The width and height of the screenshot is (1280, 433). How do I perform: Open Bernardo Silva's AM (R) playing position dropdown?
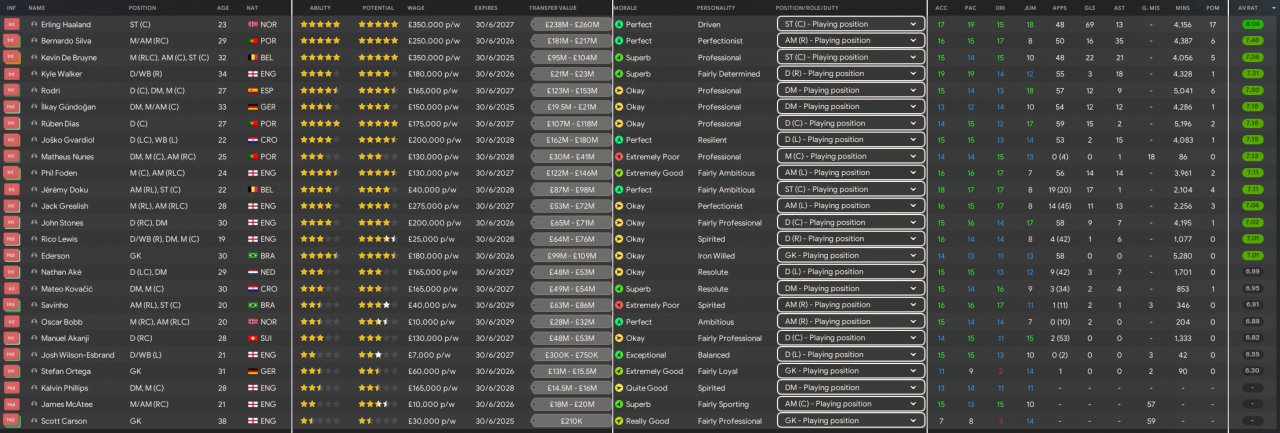851,41
